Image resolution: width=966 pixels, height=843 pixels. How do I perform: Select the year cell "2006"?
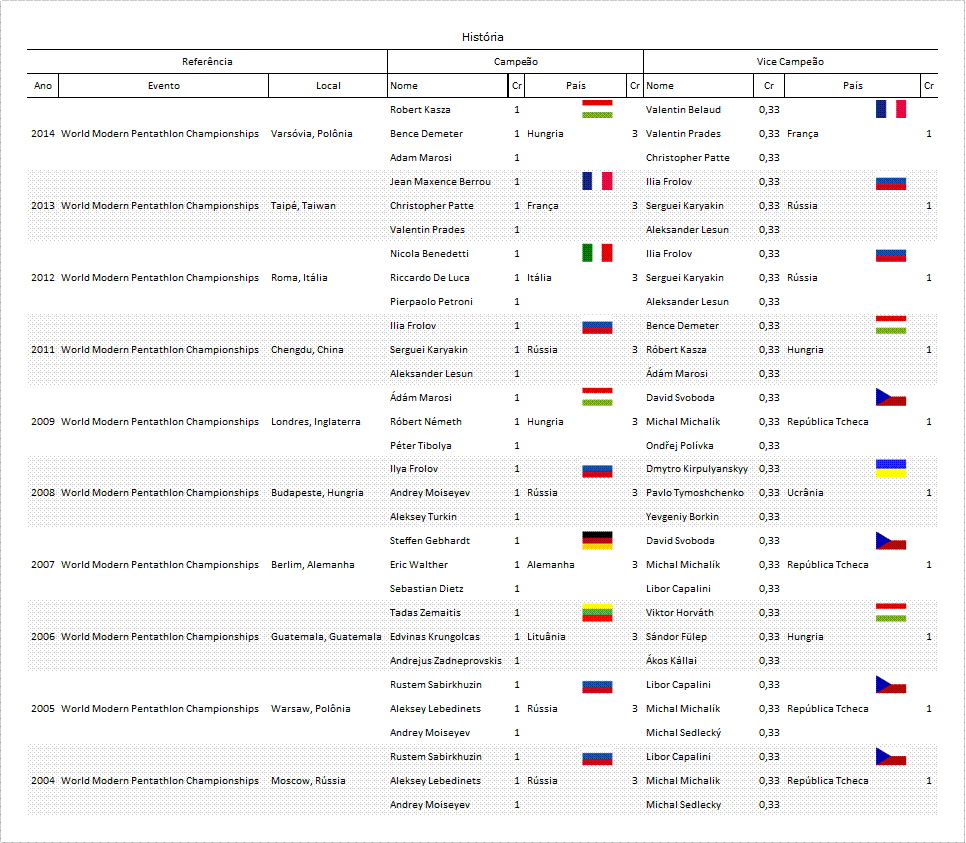[43, 637]
